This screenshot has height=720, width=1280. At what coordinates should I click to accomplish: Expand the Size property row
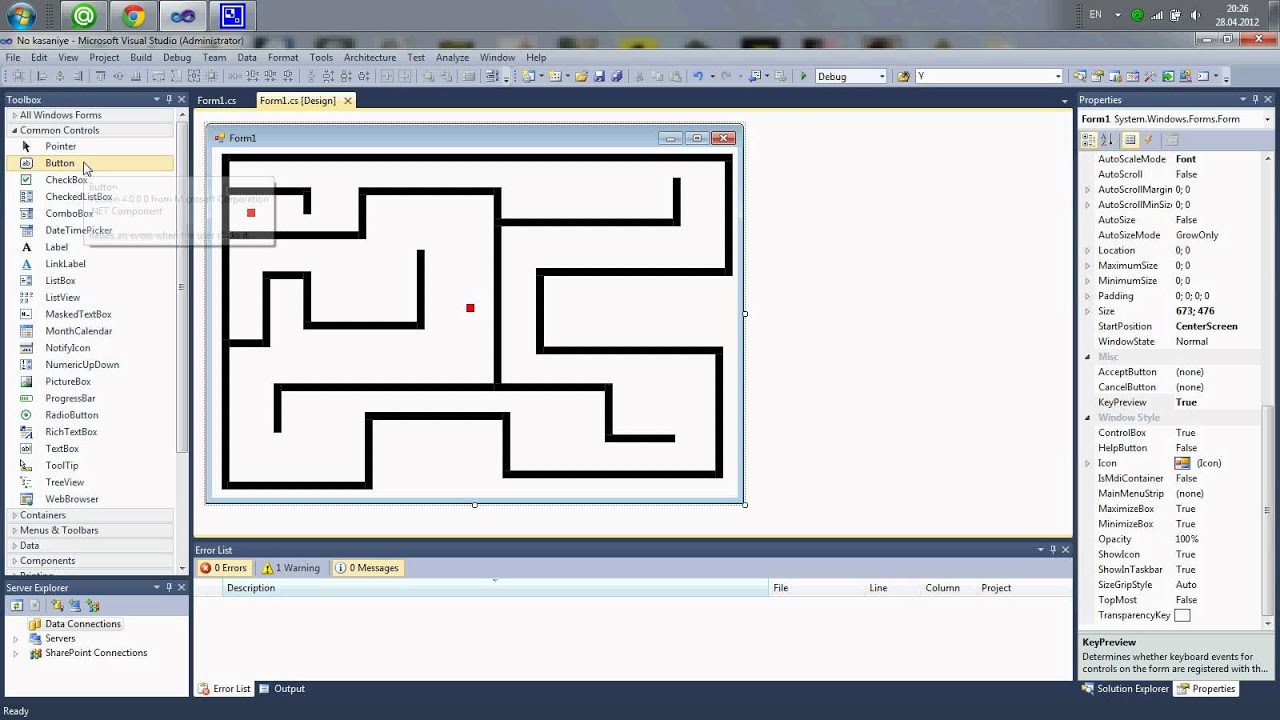click(1088, 311)
